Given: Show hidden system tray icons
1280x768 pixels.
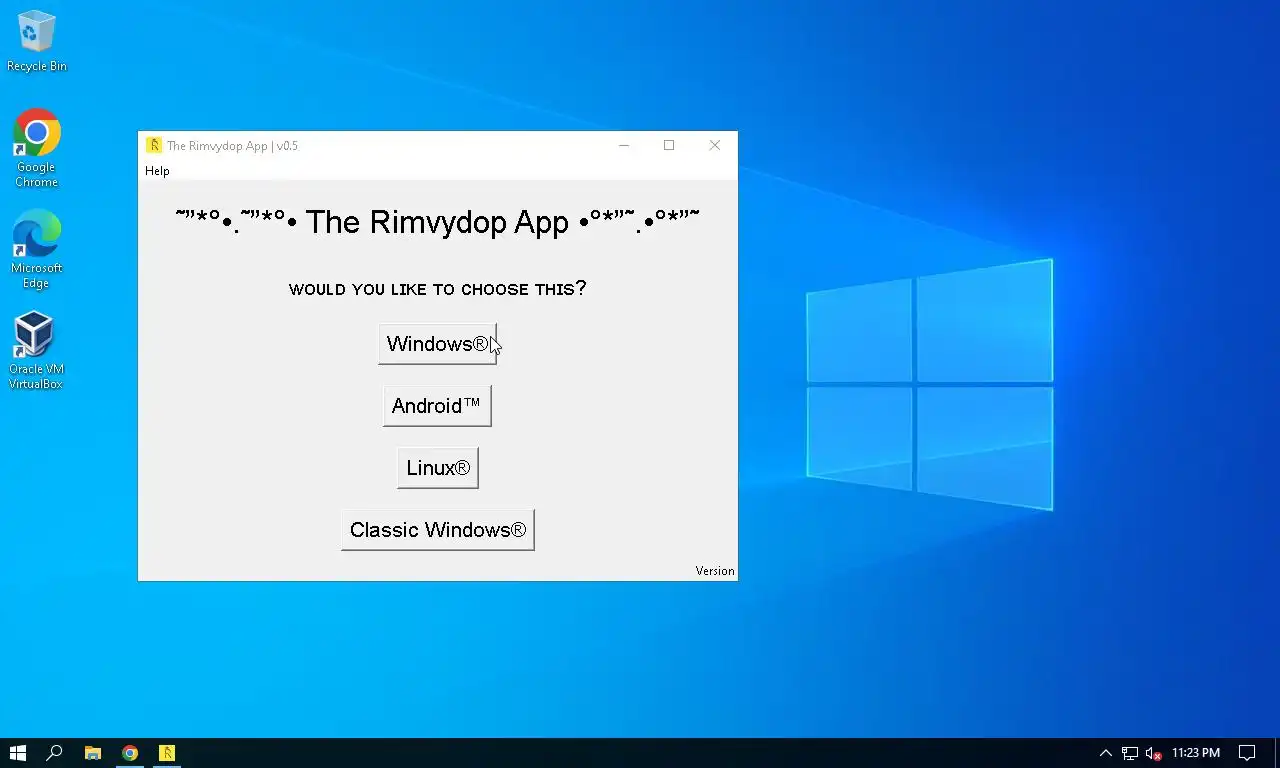Looking at the screenshot, I should [1105, 753].
